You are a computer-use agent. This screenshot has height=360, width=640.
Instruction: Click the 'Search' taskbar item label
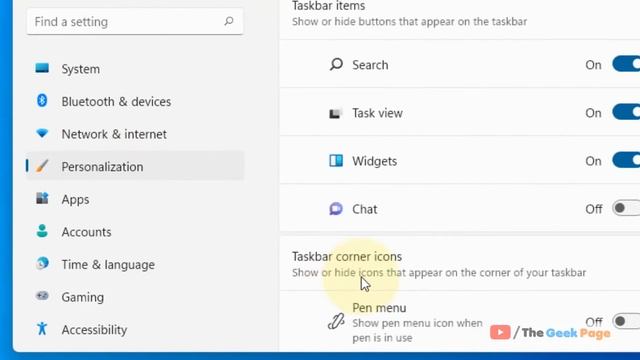coord(370,65)
